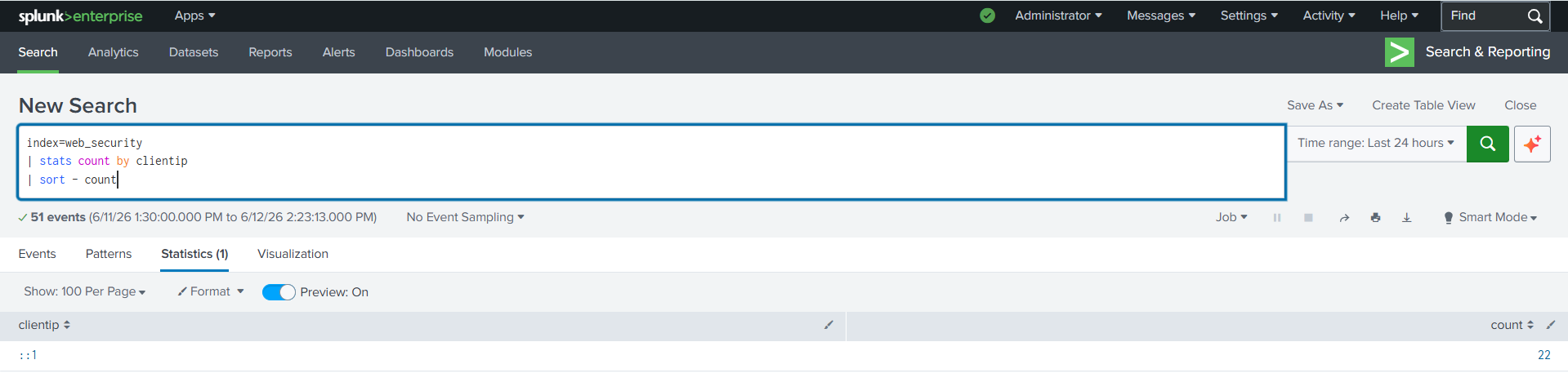
Task: Print the search results
Action: (x=1376, y=218)
